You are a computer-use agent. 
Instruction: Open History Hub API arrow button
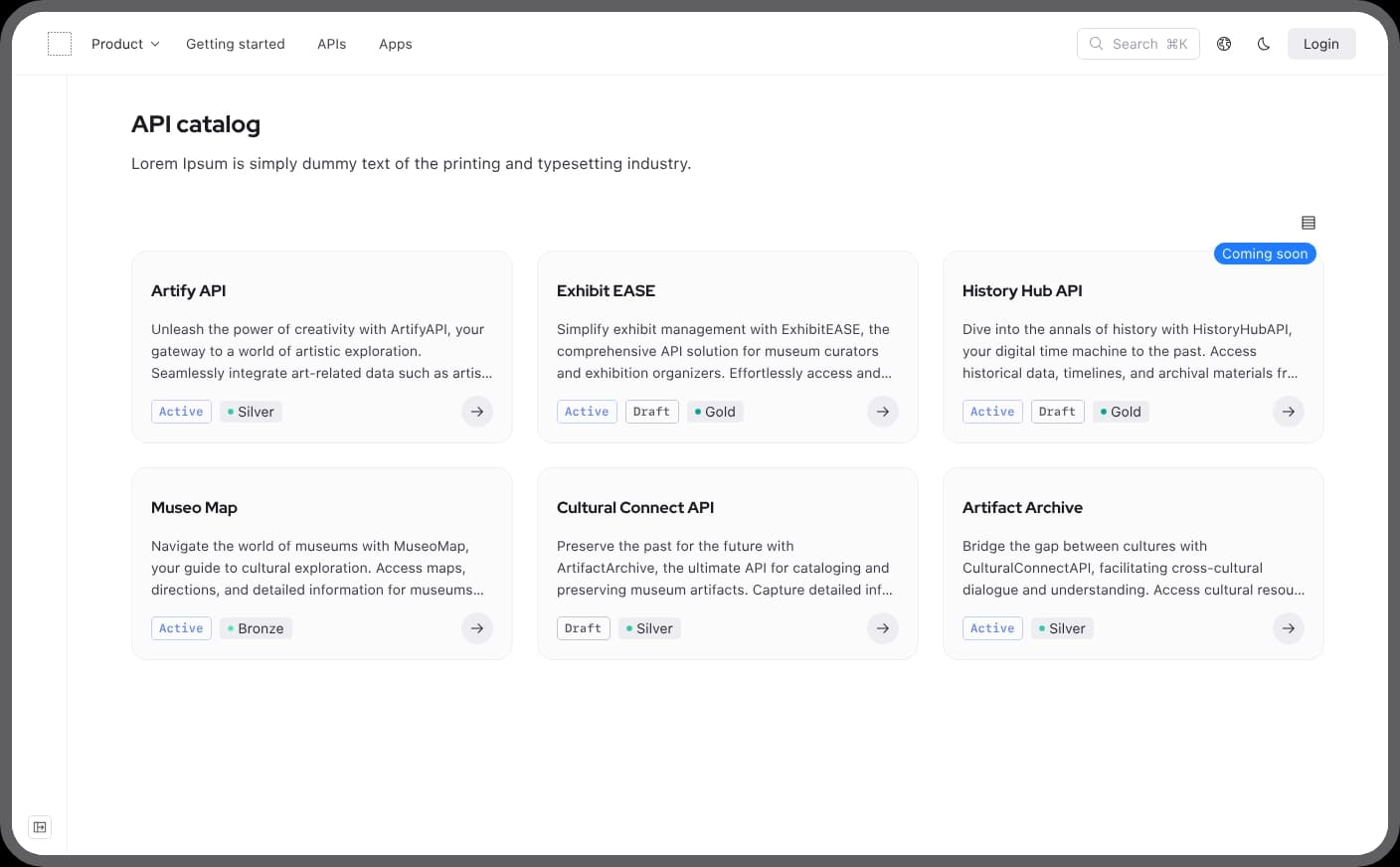coord(1289,412)
